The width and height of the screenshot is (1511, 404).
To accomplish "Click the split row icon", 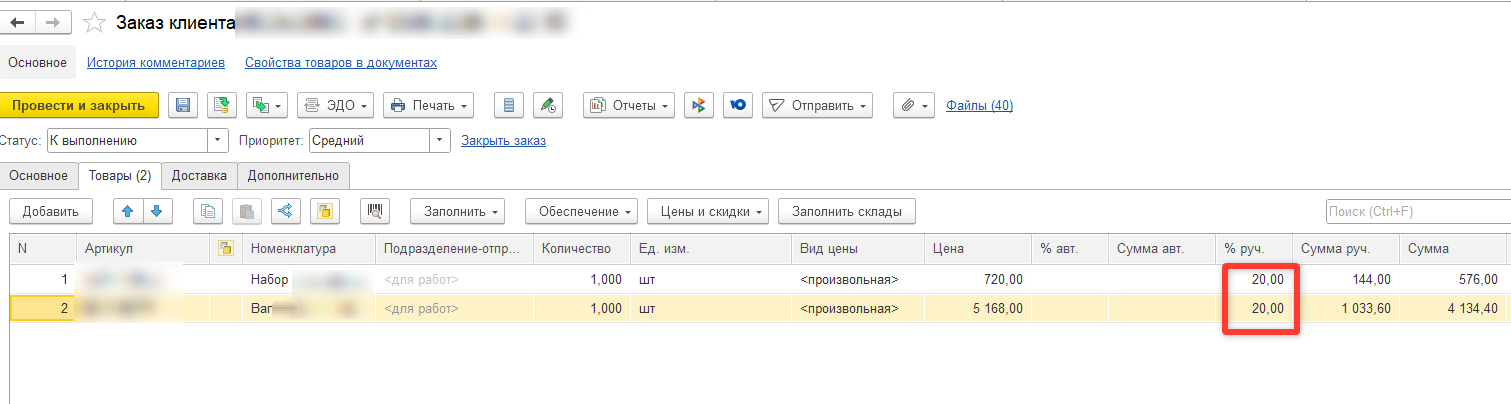I will tap(286, 211).
